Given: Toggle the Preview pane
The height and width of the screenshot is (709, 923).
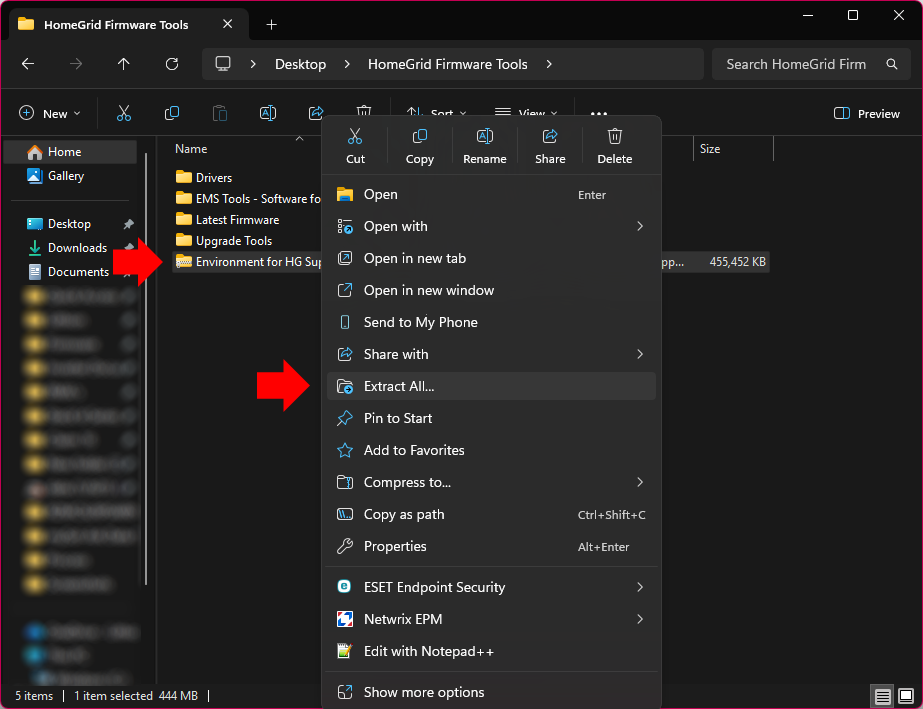Looking at the screenshot, I should pos(866,113).
